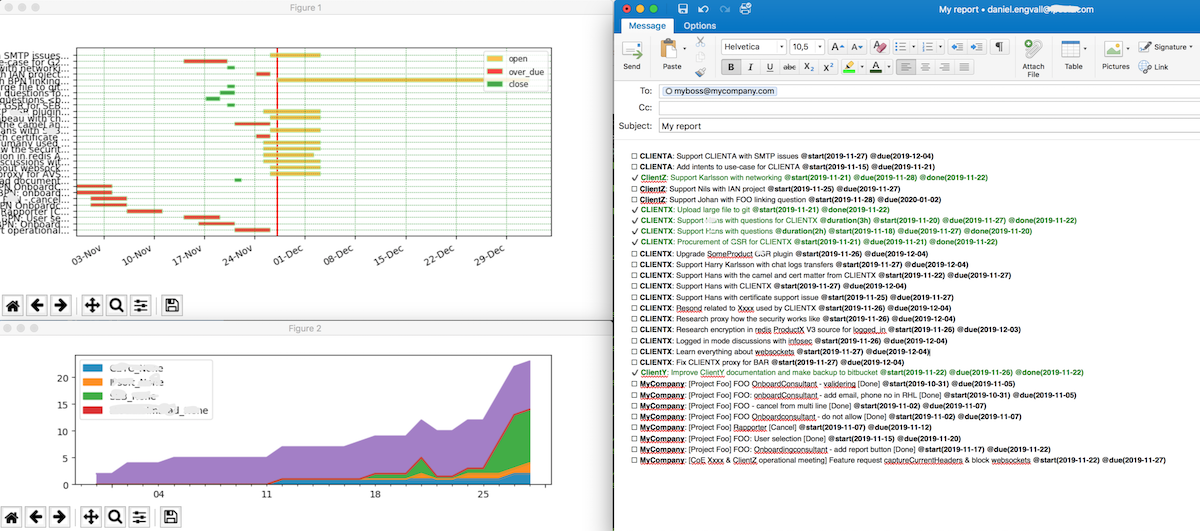The width and height of the screenshot is (1200, 531).
Task: Toggle Underline formatting in the message ribbon
Action: click(x=768, y=67)
